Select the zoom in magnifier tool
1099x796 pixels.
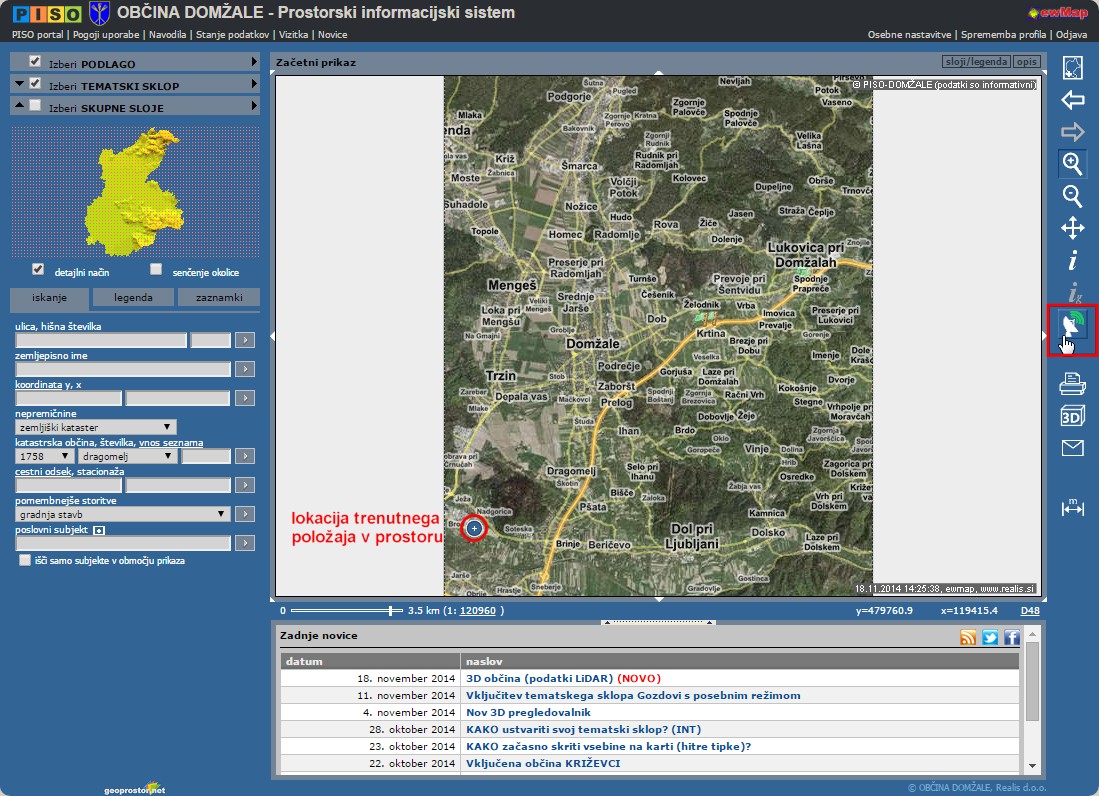[x=1072, y=164]
